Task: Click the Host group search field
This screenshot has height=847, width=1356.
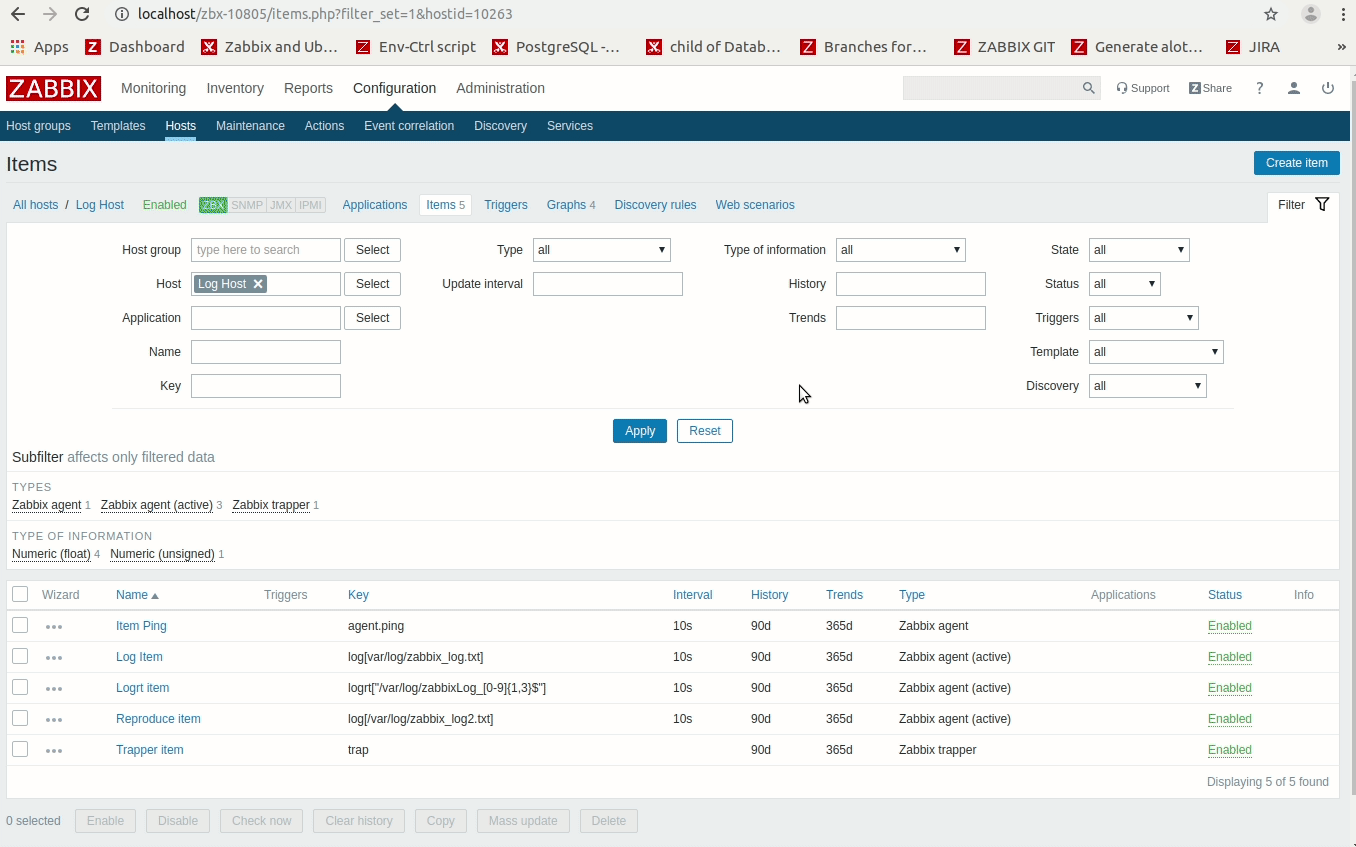Action: tap(266, 250)
